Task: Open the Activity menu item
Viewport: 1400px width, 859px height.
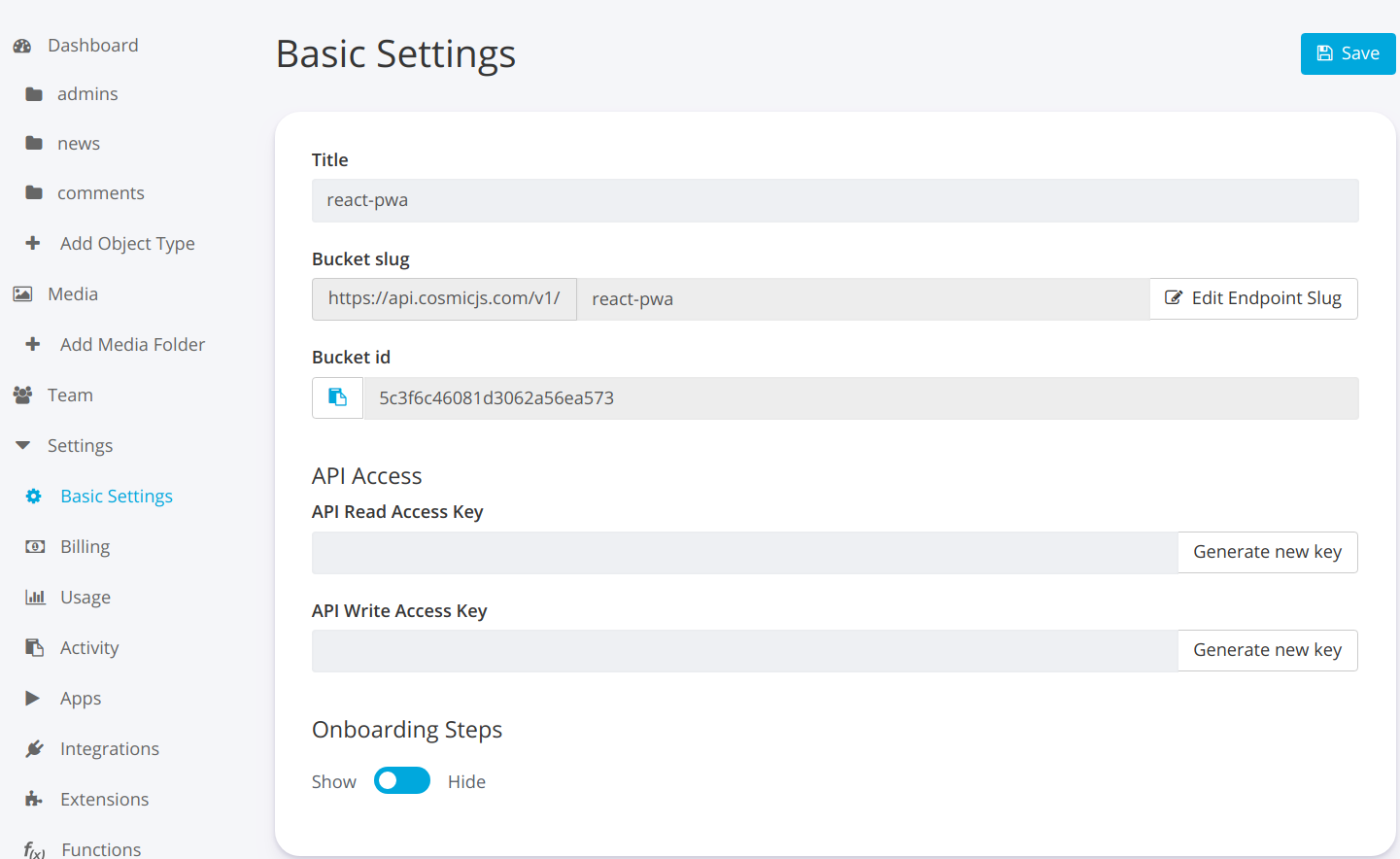Action: coord(89,648)
